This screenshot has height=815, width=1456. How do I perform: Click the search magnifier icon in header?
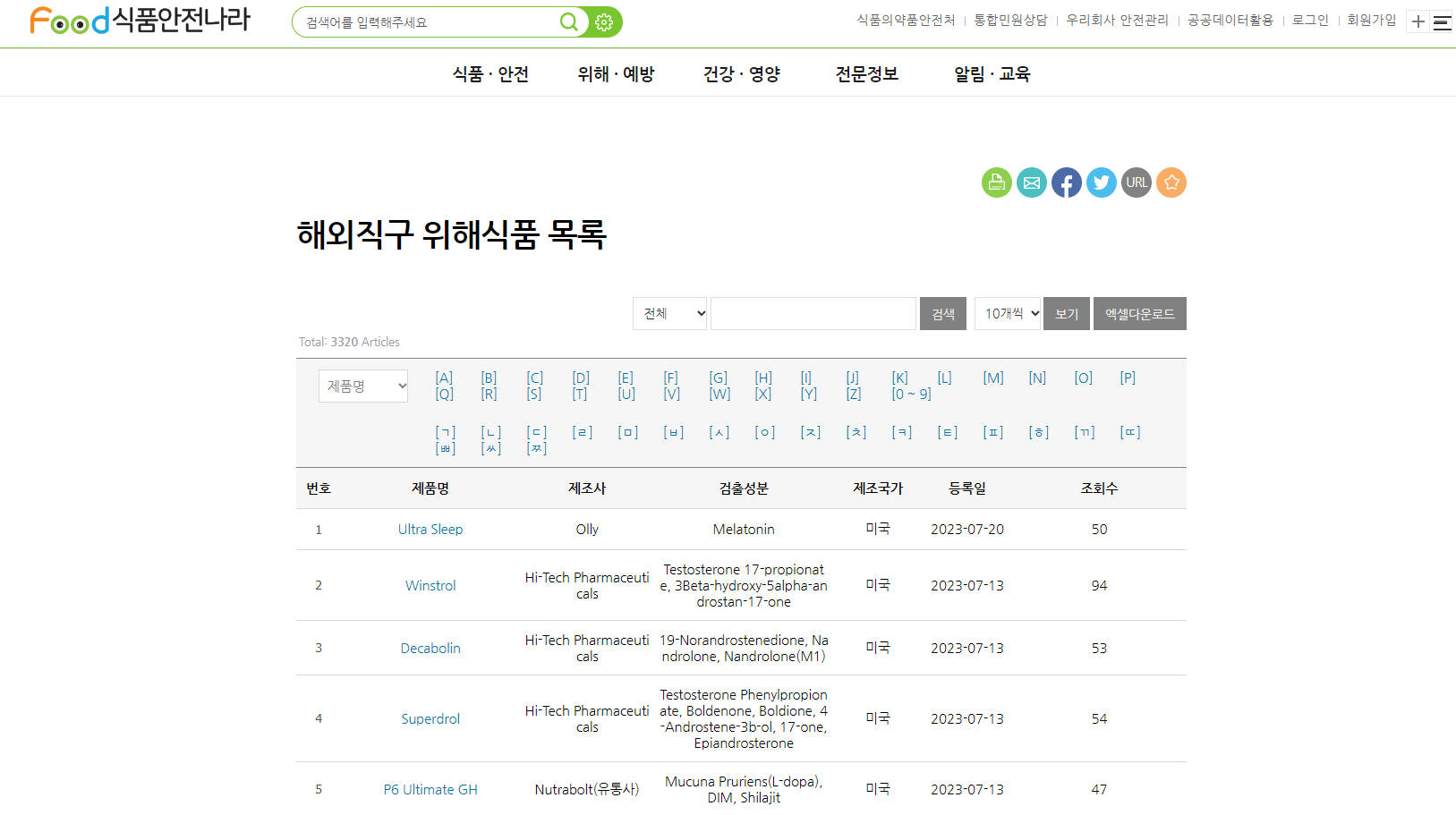568,21
